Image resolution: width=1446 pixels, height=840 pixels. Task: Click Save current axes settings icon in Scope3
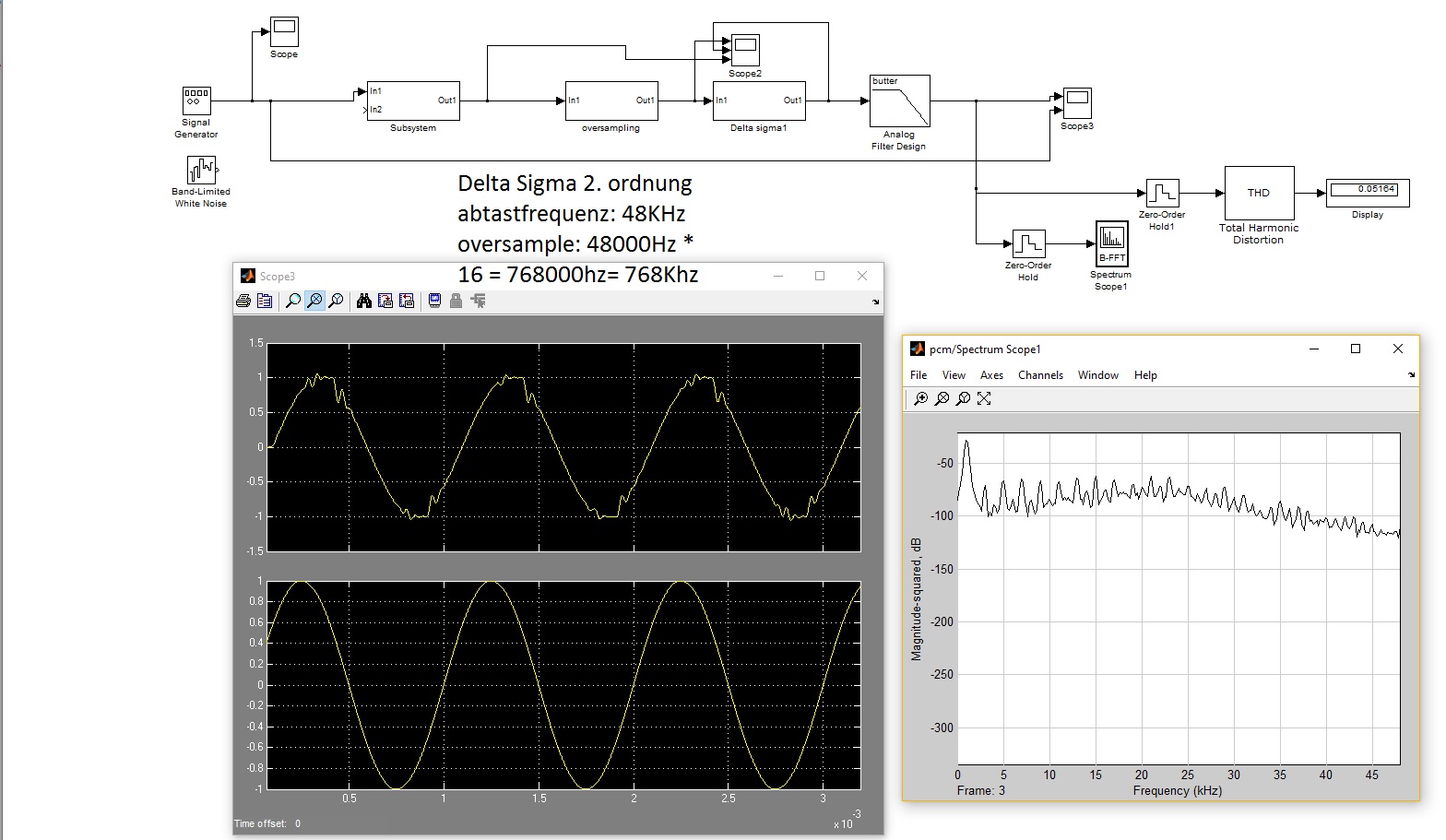385,301
